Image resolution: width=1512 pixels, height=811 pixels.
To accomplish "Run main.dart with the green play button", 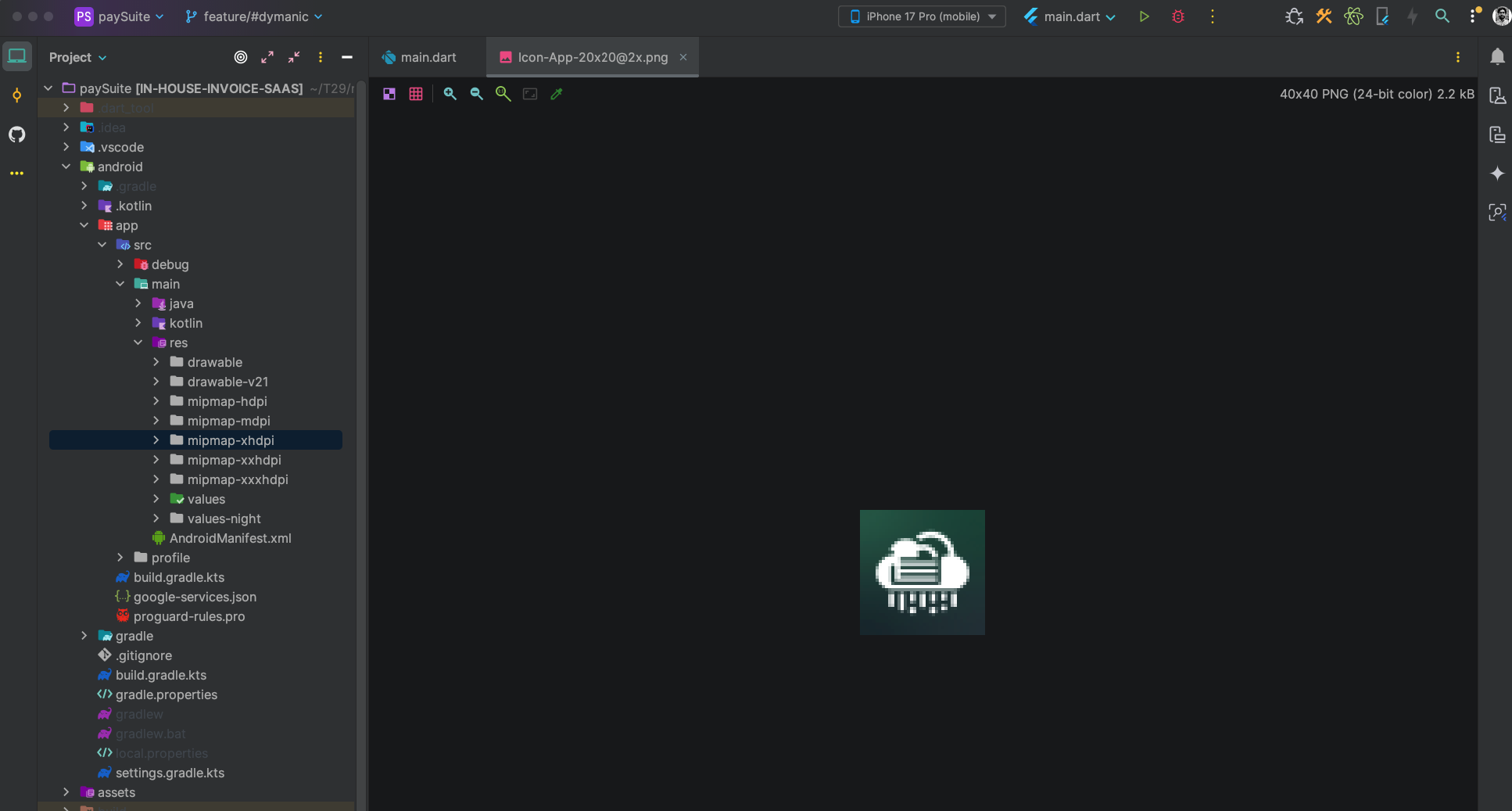I will click(x=1144, y=16).
